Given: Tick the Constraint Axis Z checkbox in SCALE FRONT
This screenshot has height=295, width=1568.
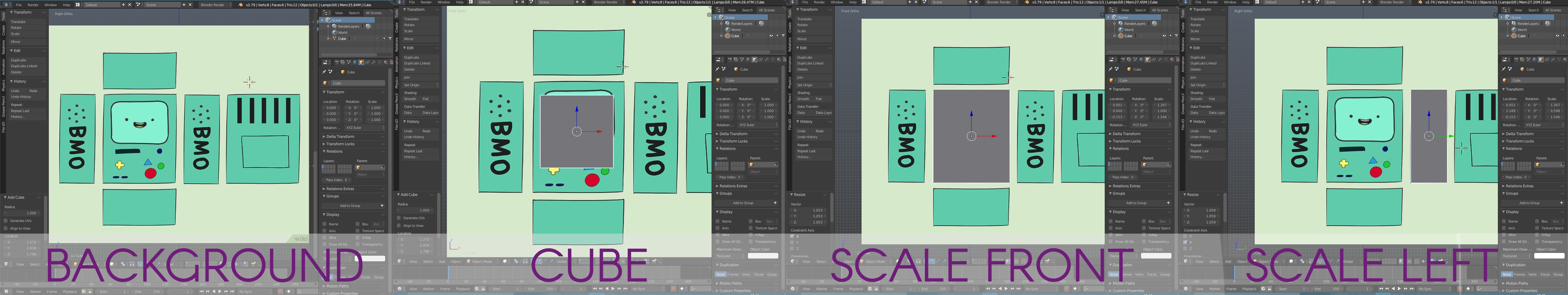Looking at the screenshot, I should pos(792,249).
